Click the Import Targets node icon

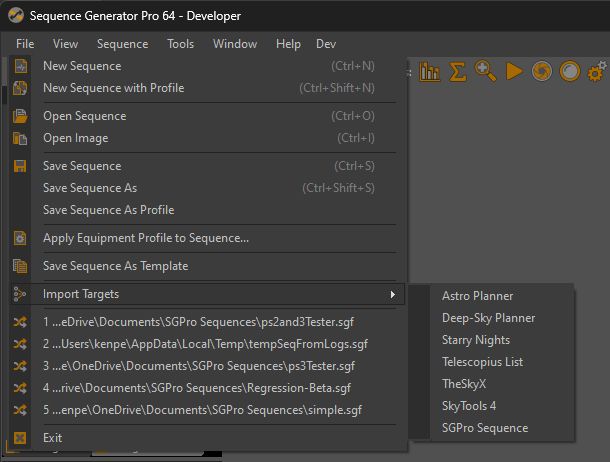point(19,294)
